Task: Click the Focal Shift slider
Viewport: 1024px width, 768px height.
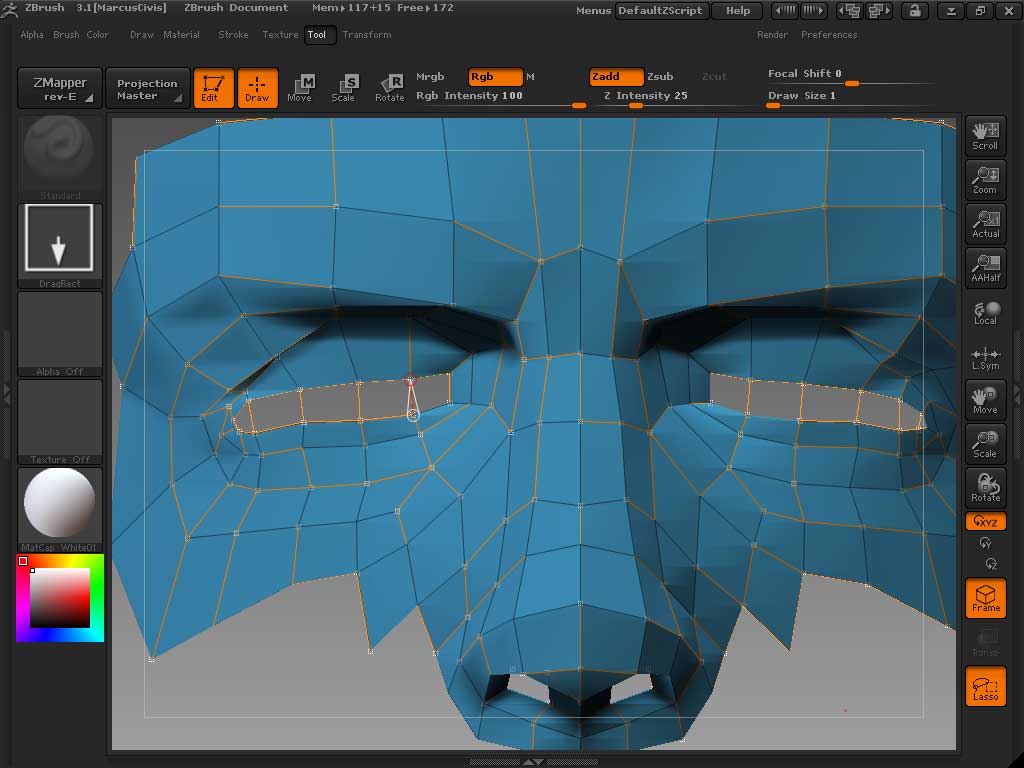Action: [852, 76]
